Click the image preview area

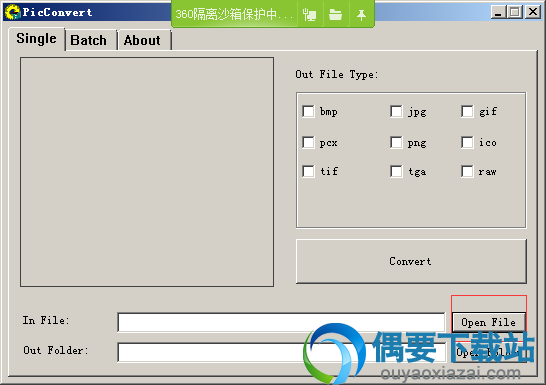click(147, 172)
